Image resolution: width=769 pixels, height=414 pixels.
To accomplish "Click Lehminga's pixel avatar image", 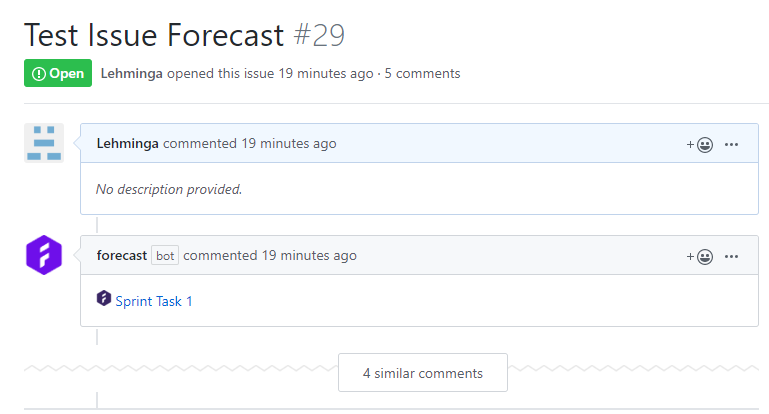I will pyautogui.click(x=44, y=143).
